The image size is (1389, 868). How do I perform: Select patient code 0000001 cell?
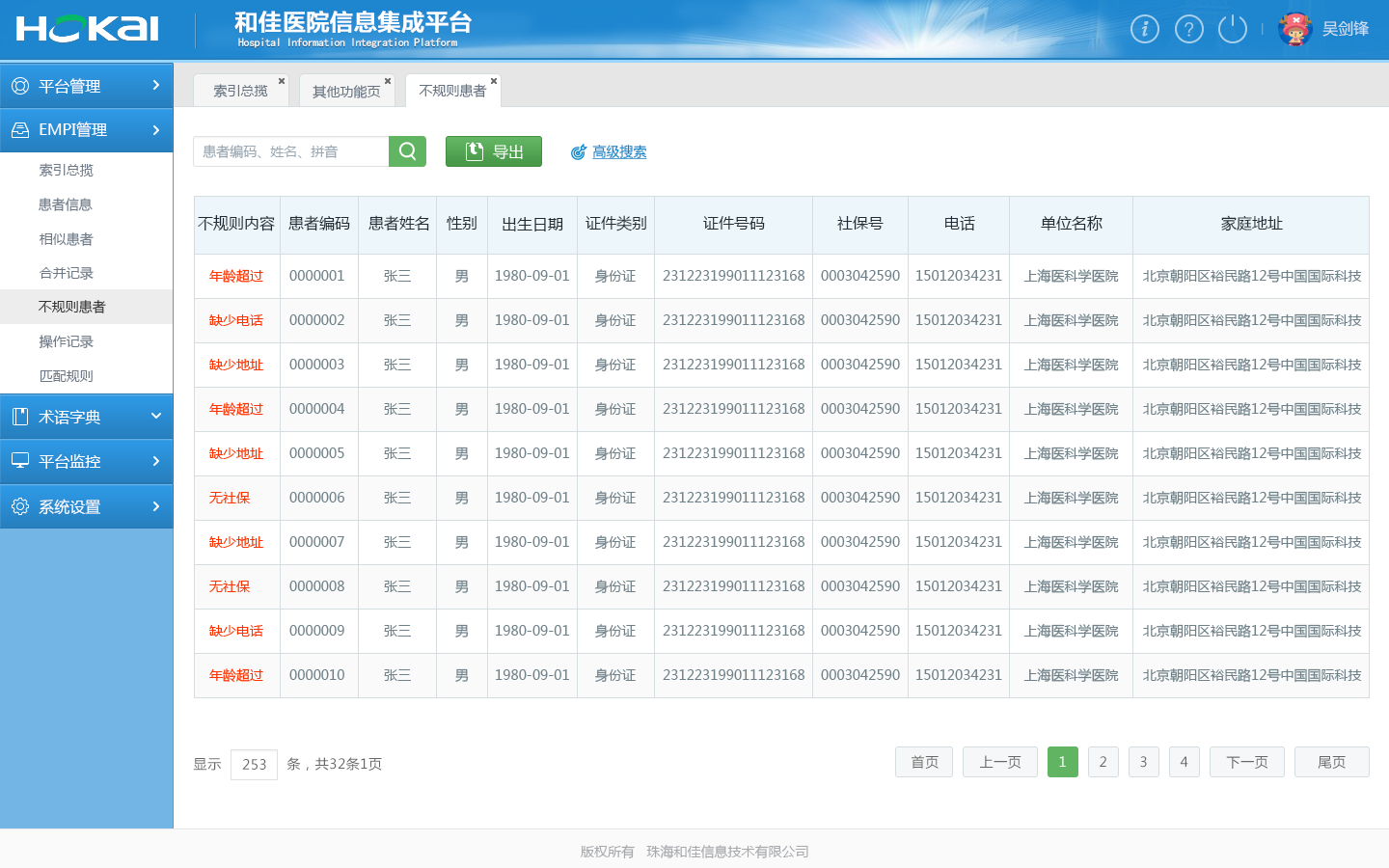[317, 276]
